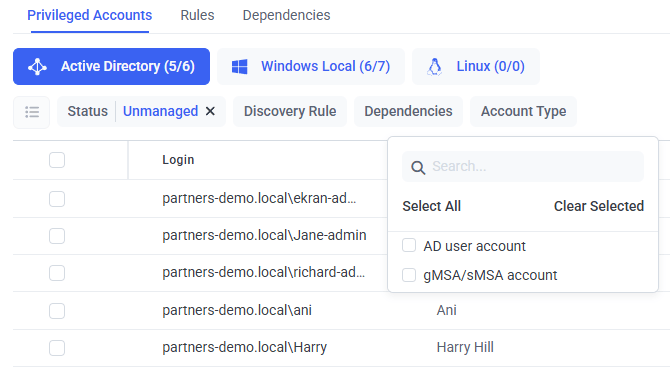The width and height of the screenshot is (670, 367).
Task: Check the Jane-admin account row
Action: 57,236
